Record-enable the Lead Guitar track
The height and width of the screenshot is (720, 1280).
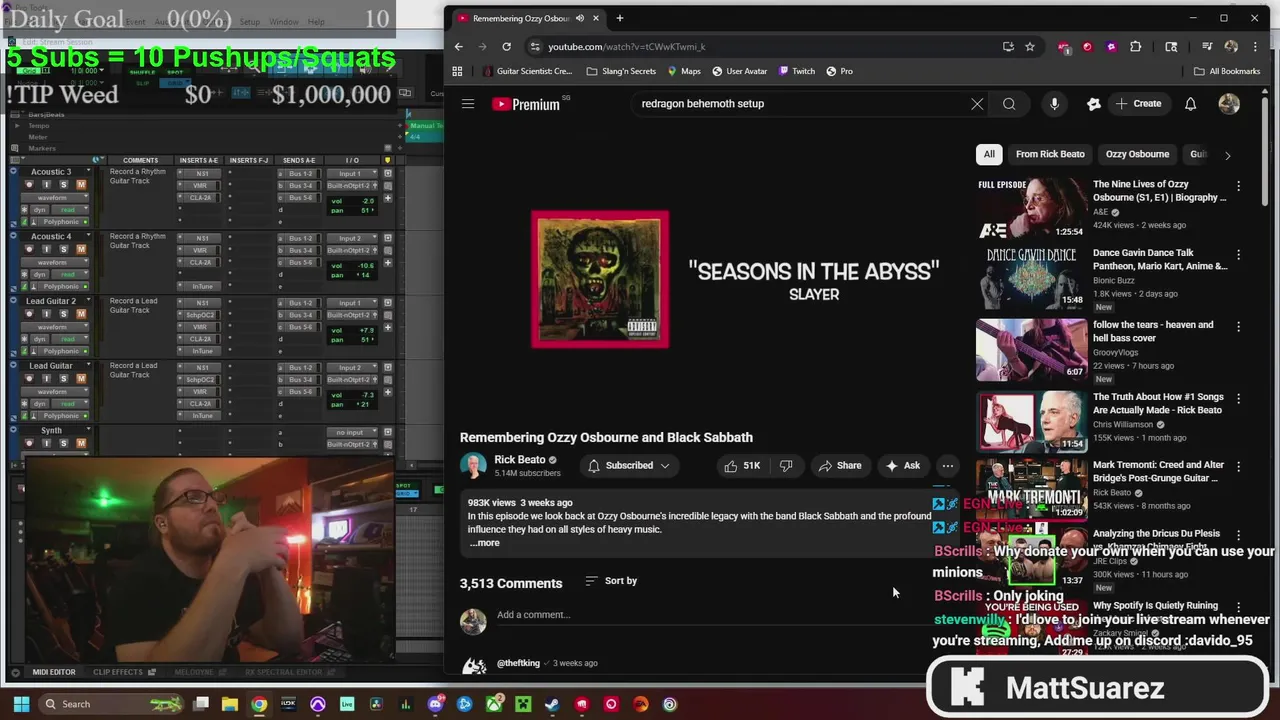click(x=29, y=378)
